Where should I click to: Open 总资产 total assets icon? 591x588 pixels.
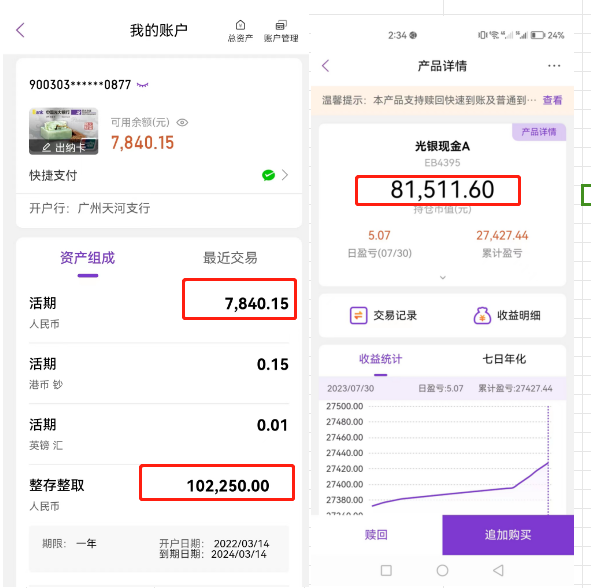(x=240, y=31)
